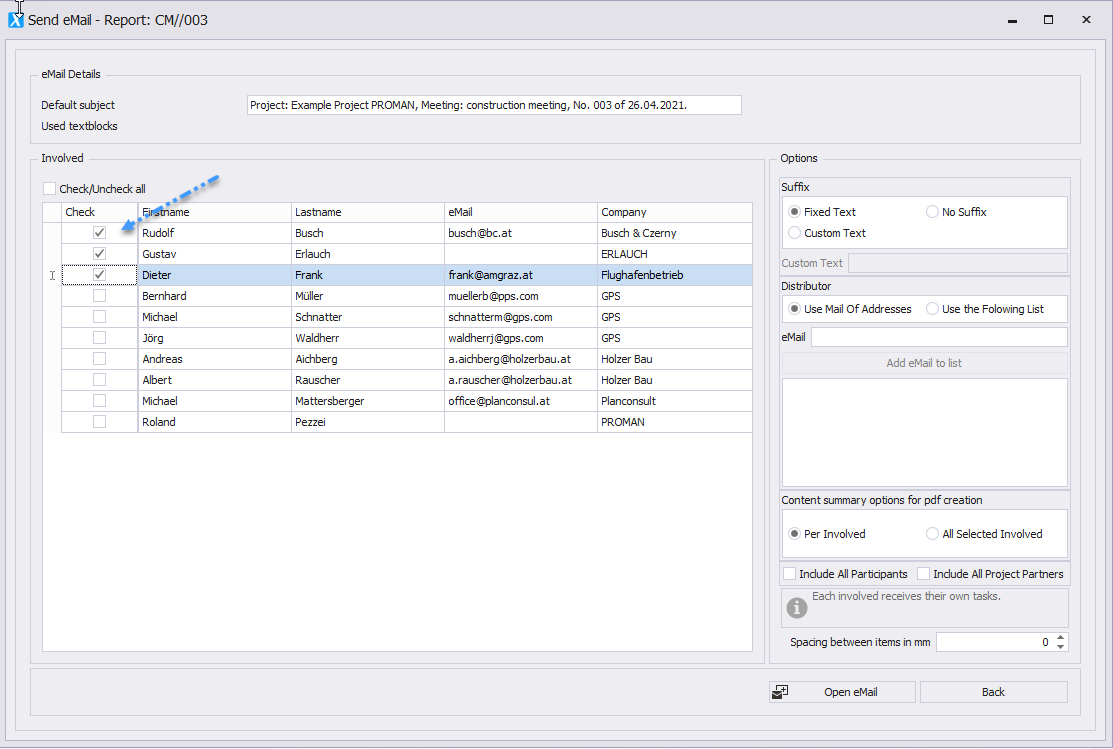
Task: Check the box for Michael Schnatter
Action: (x=99, y=317)
